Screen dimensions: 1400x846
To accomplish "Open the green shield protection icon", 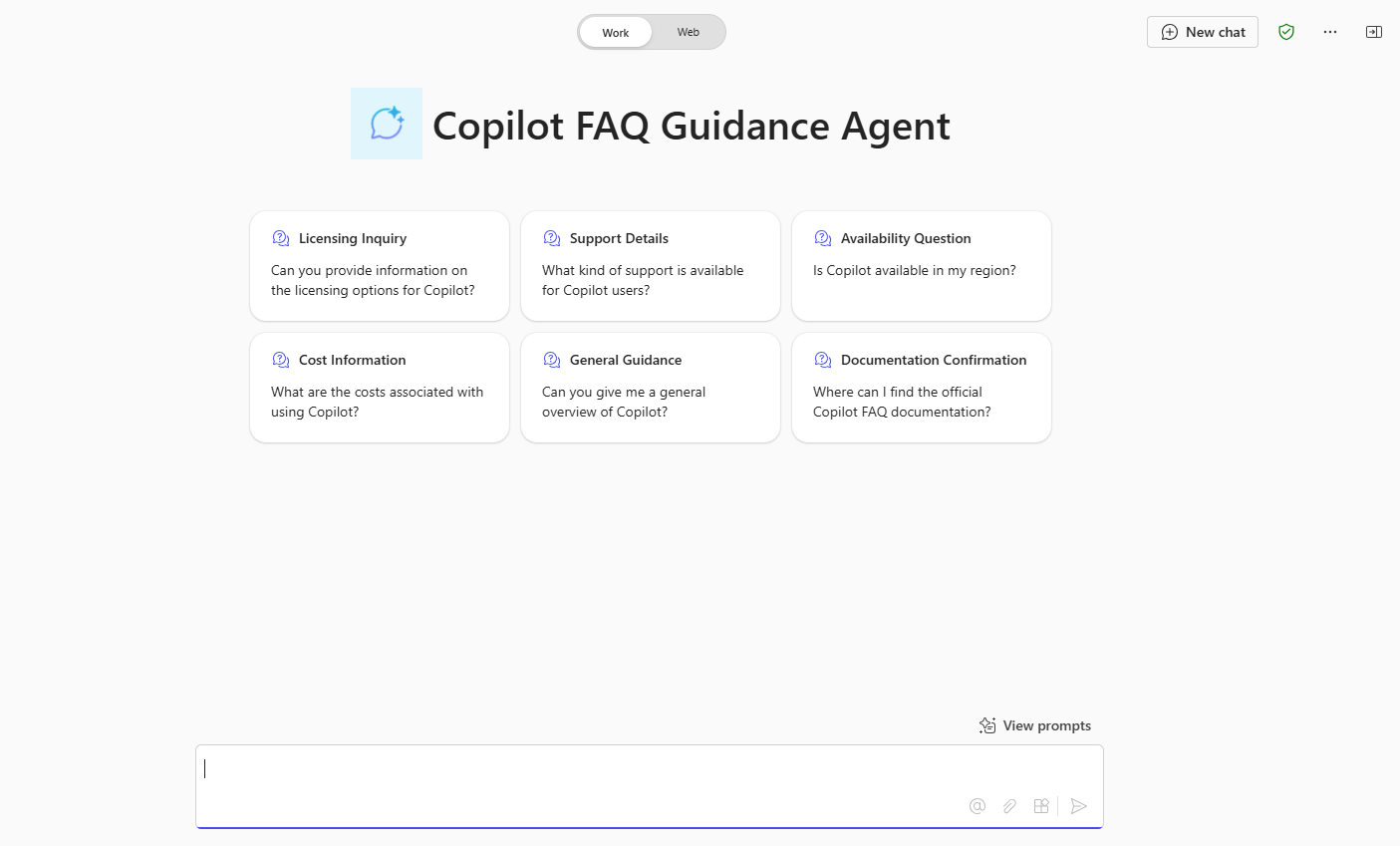I will pos(1286,32).
